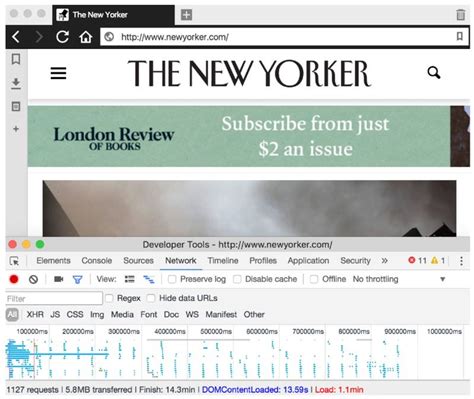Clear the network log
Viewport: 474px width, 399px height.
point(33,279)
